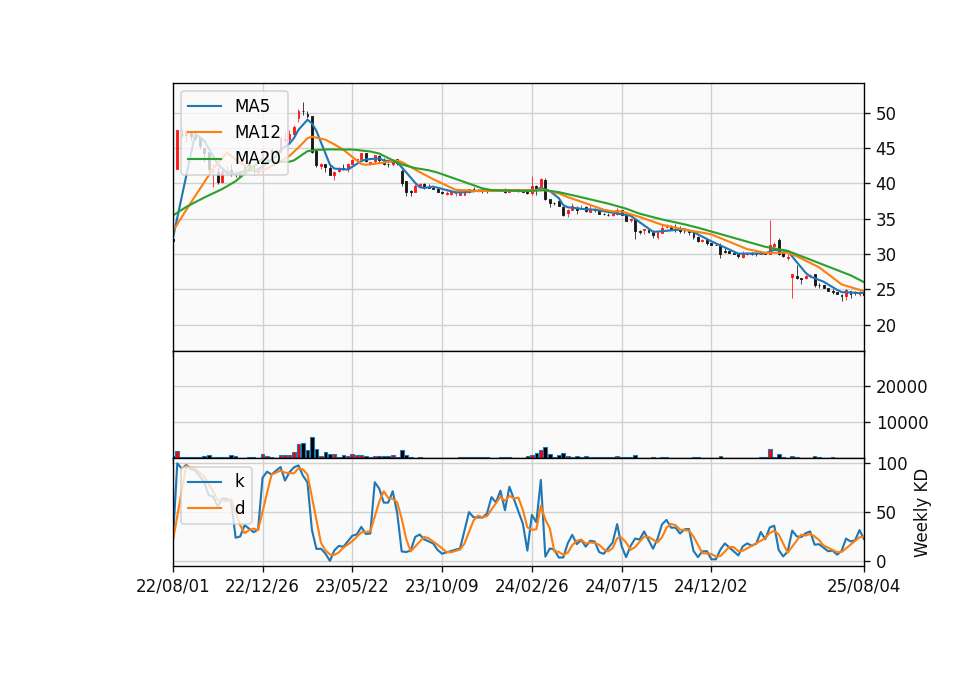Click the 22/12/26 date label
Viewport: 960px width, 690px height.
[x=262, y=586]
